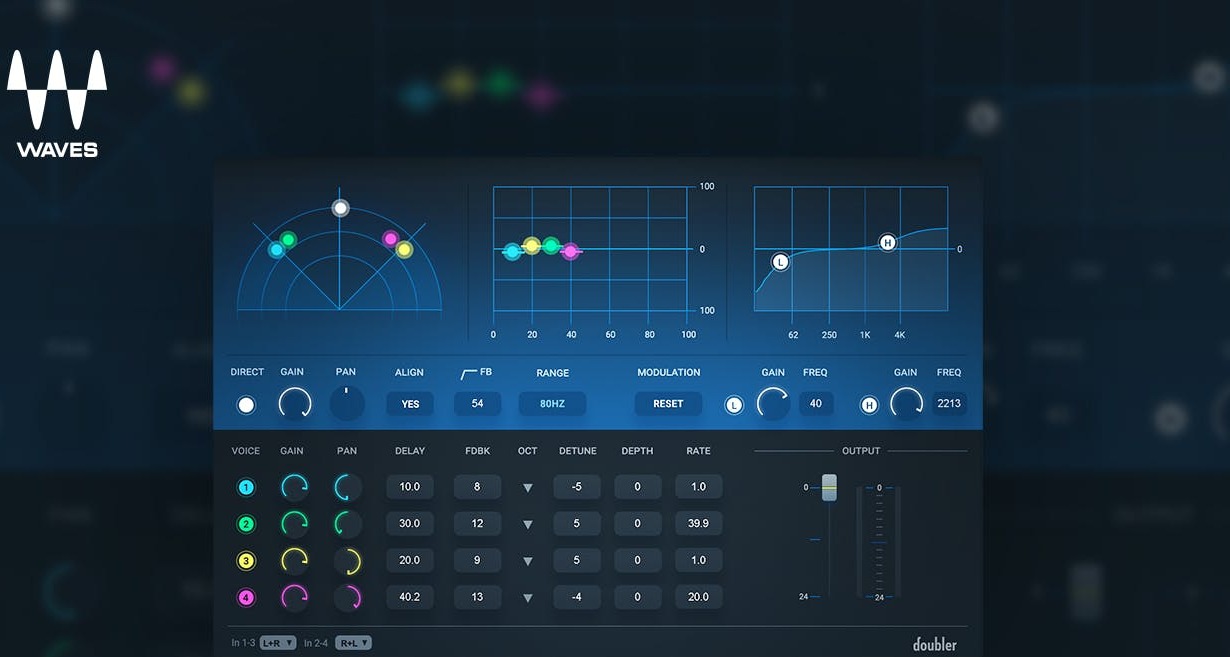This screenshot has height=657, width=1230.
Task: Click the magenta voice dot on pan display
Action: 391,239
